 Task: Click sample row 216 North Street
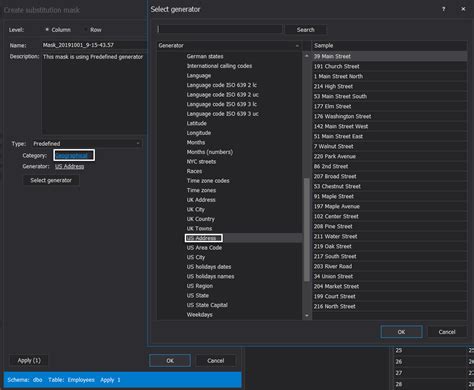(x=389, y=306)
